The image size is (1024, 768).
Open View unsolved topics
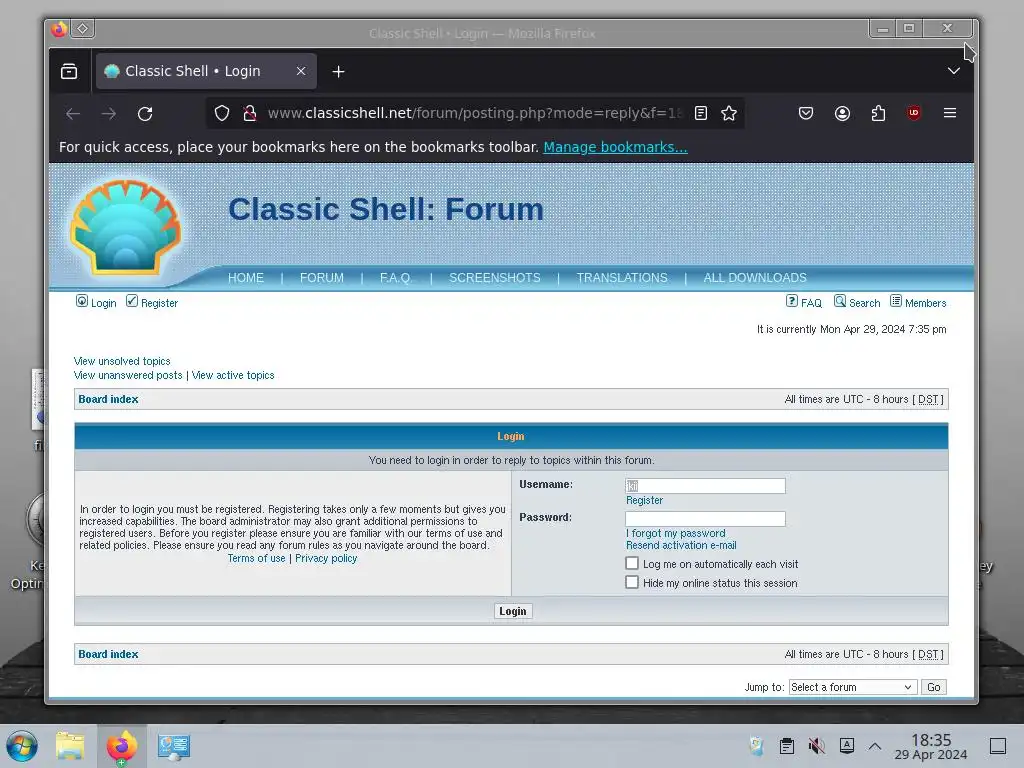(x=122, y=361)
